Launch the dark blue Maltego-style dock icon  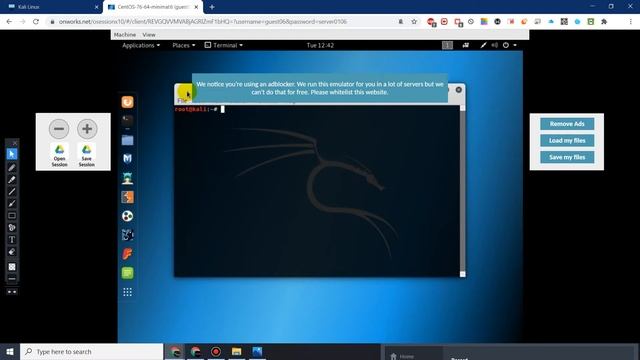point(127,235)
